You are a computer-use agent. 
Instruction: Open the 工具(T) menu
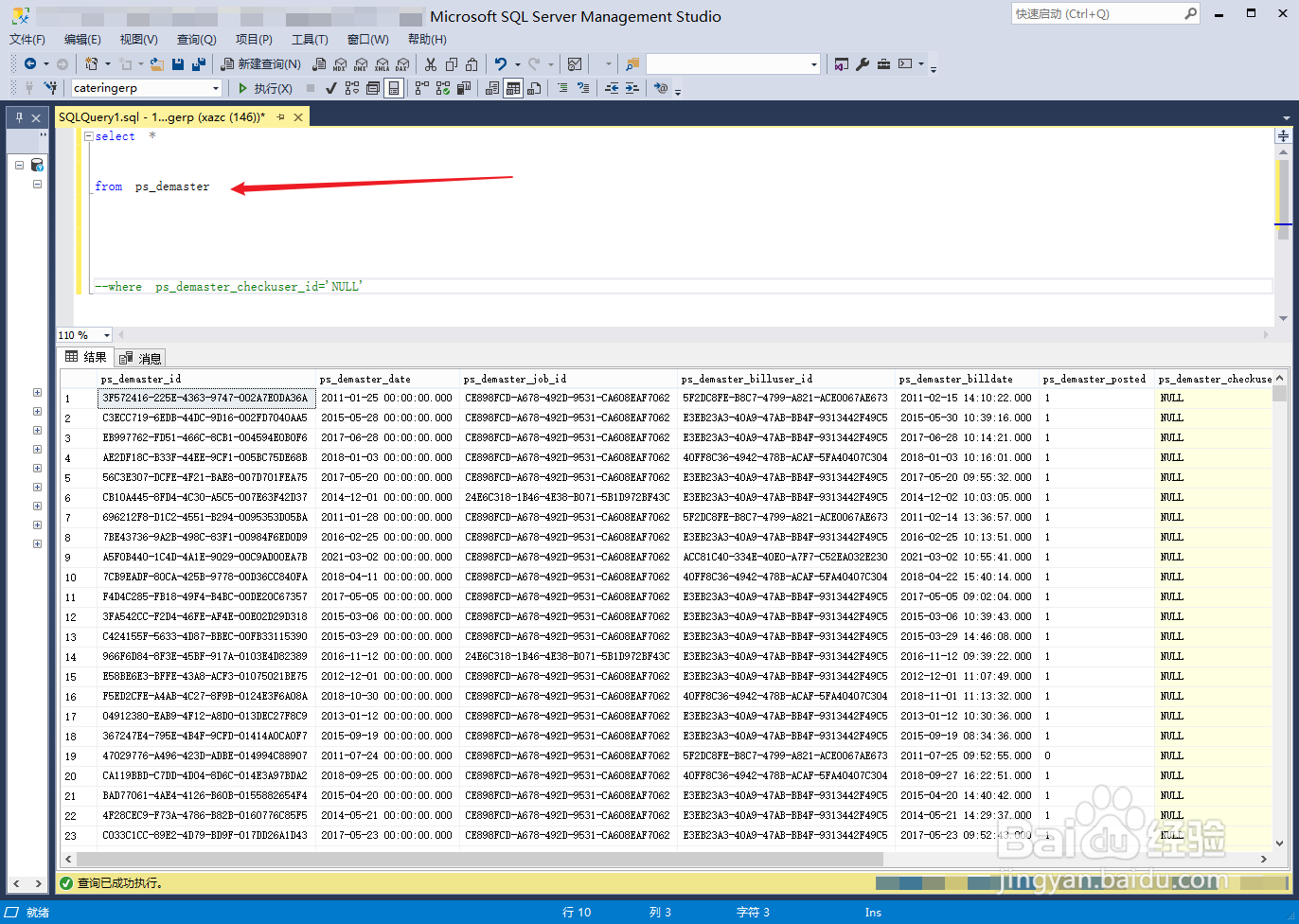310,39
